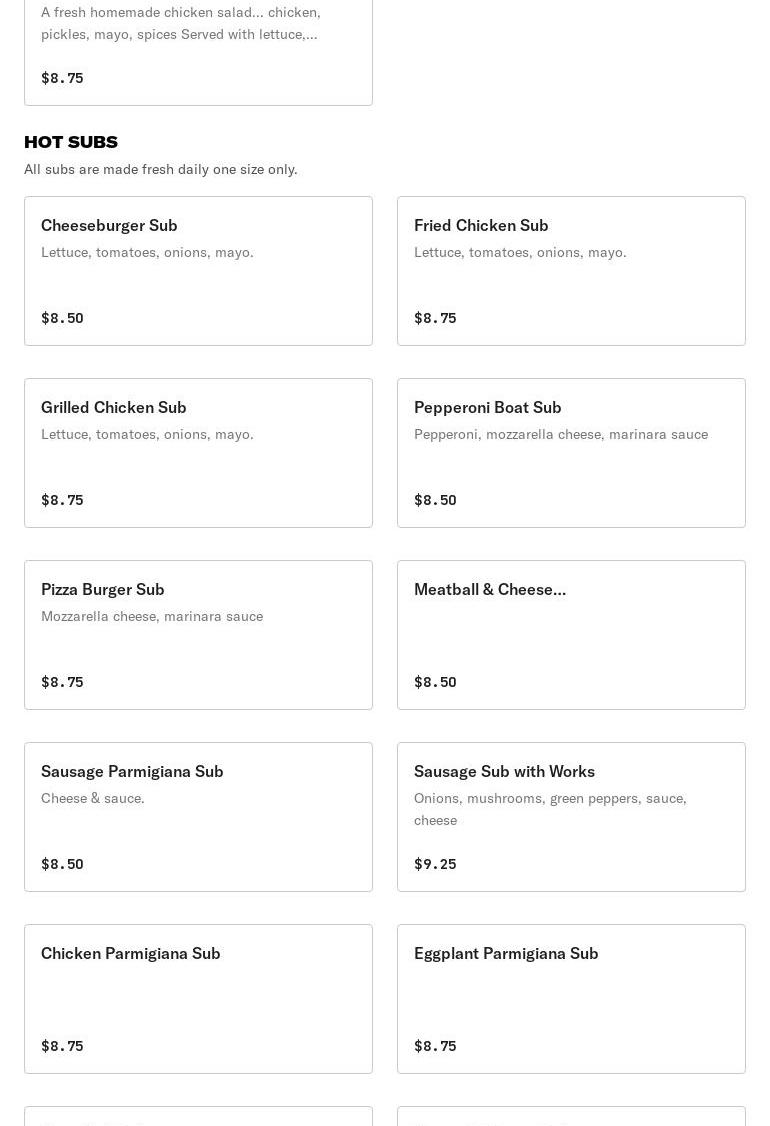Open the Eggplant Parmigiana Sub card
This screenshot has height=1126, width=770.
[571, 998]
